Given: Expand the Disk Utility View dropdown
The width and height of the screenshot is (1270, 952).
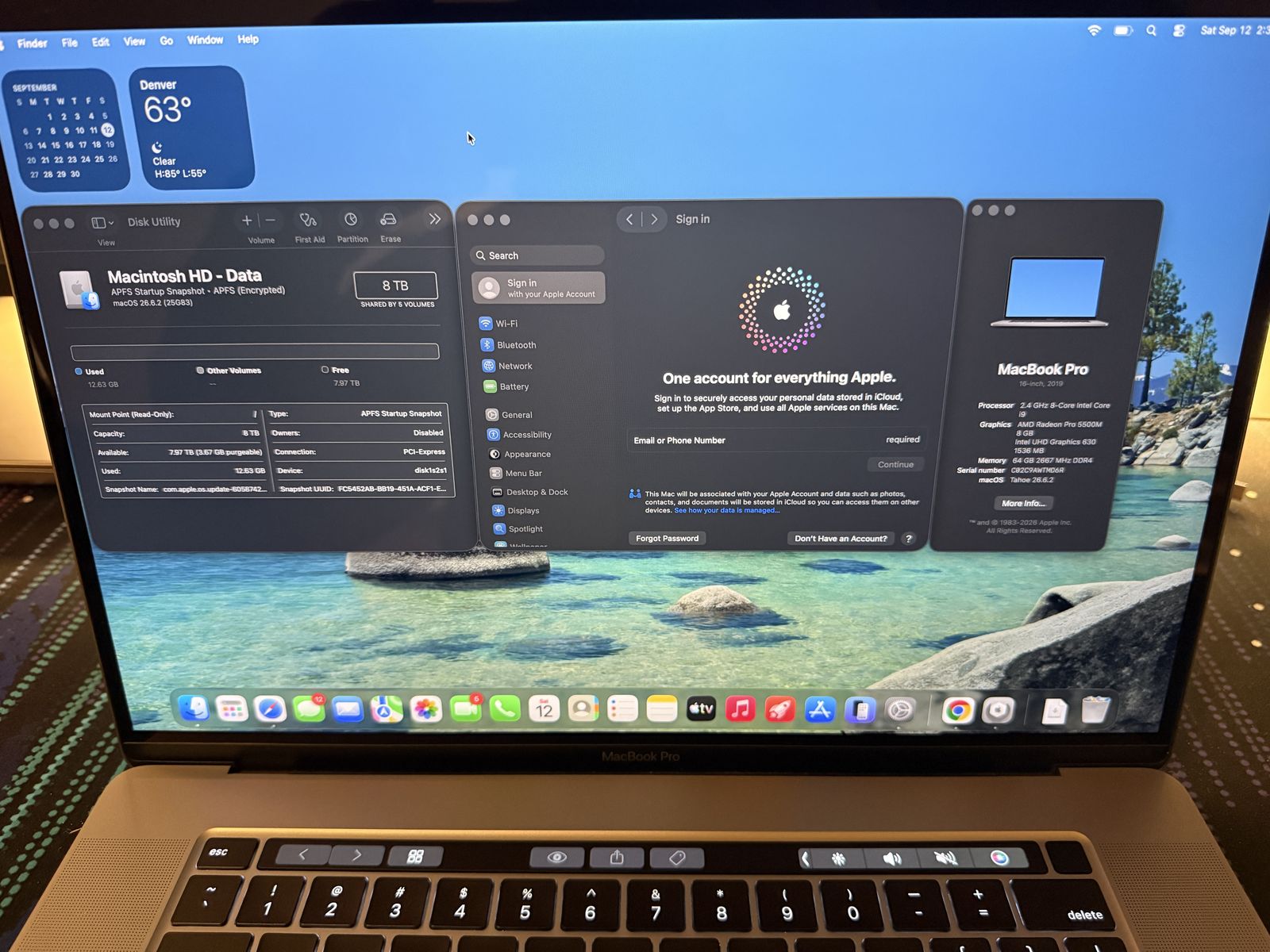Looking at the screenshot, I should (x=102, y=223).
